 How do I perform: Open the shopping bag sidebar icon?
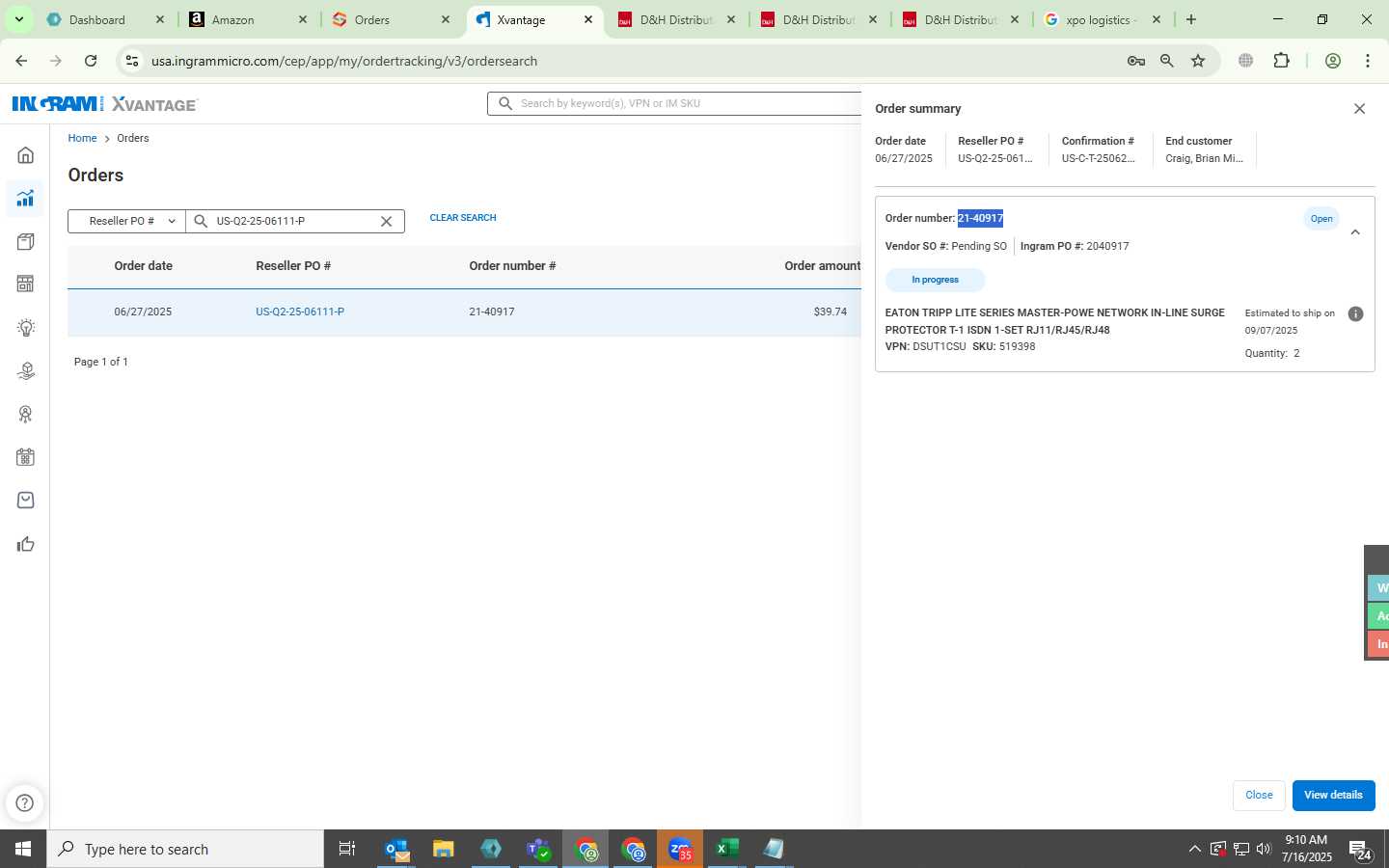(x=26, y=500)
